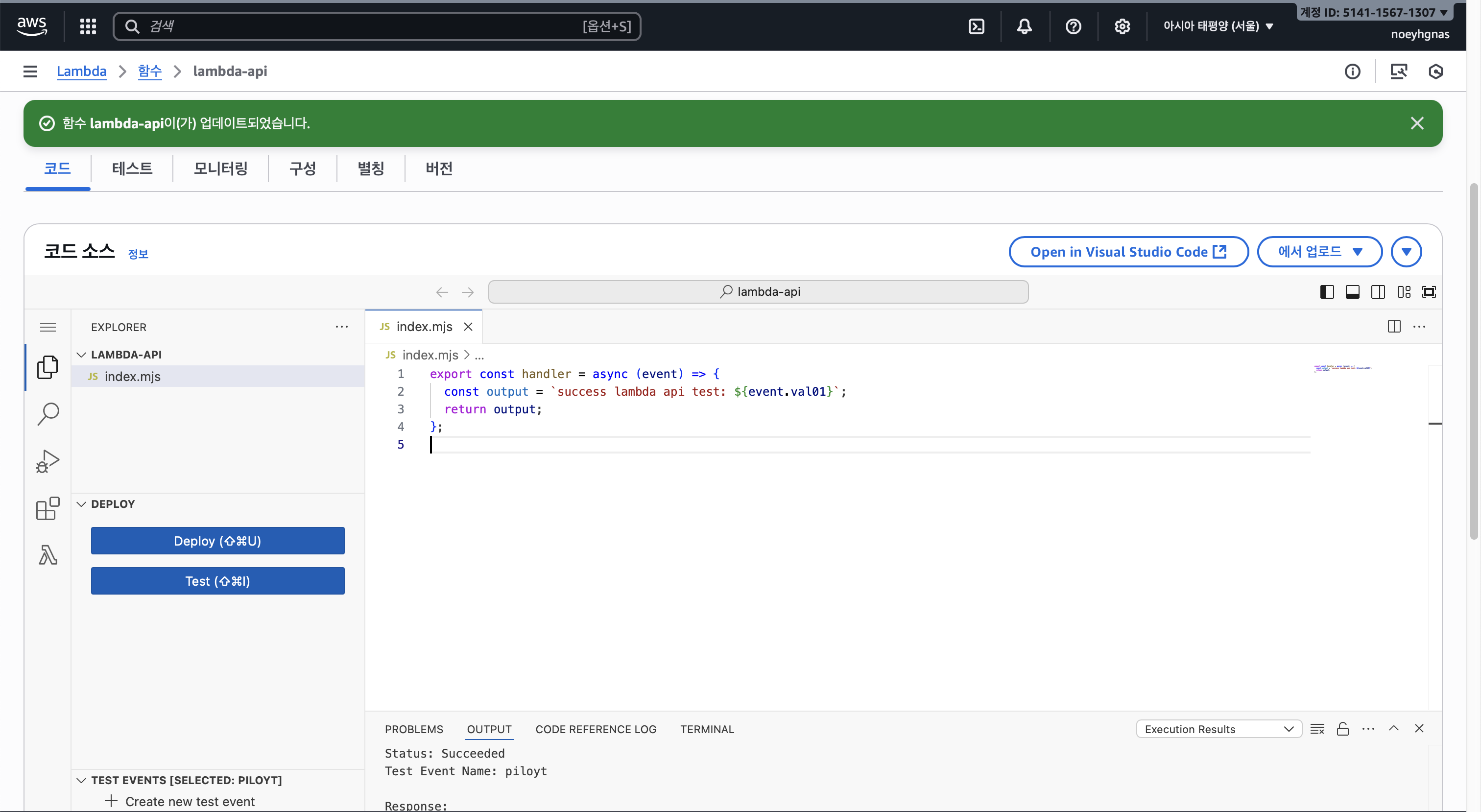Split the editor with split icon
This screenshot has width=1481, height=812.
[x=1394, y=327]
